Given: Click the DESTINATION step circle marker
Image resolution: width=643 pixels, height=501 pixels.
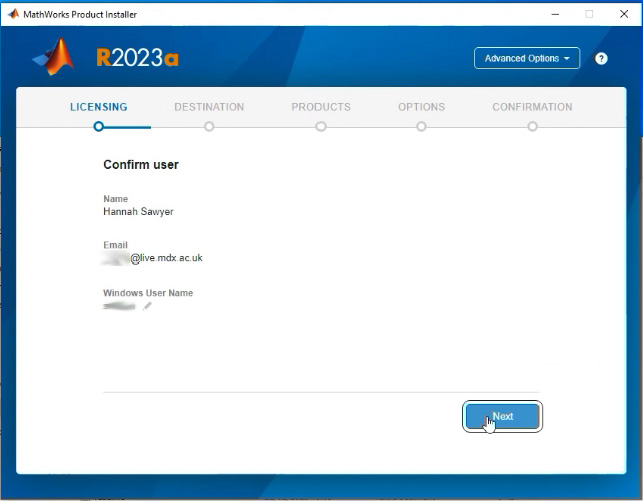Looking at the screenshot, I should [209, 126].
